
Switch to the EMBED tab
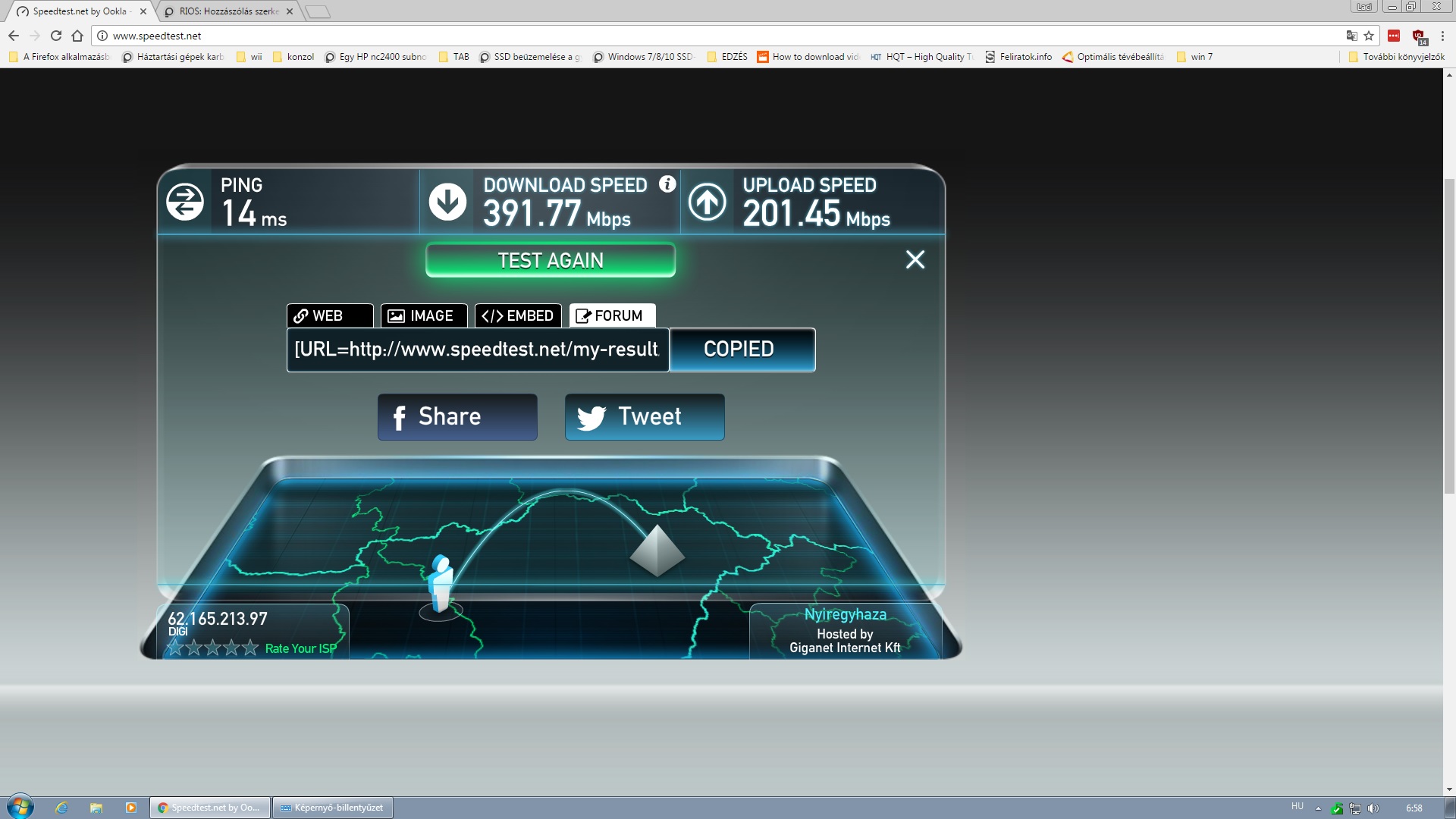click(518, 315)
